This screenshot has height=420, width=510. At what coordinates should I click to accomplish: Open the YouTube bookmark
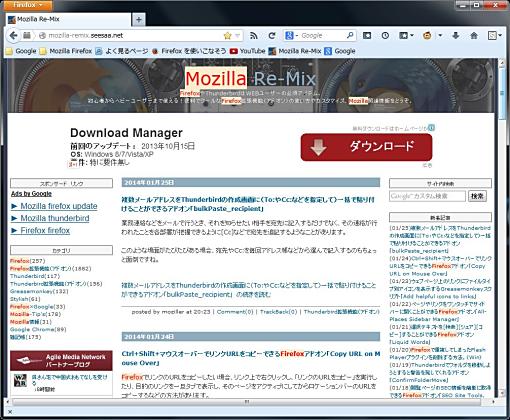[248, 51]
